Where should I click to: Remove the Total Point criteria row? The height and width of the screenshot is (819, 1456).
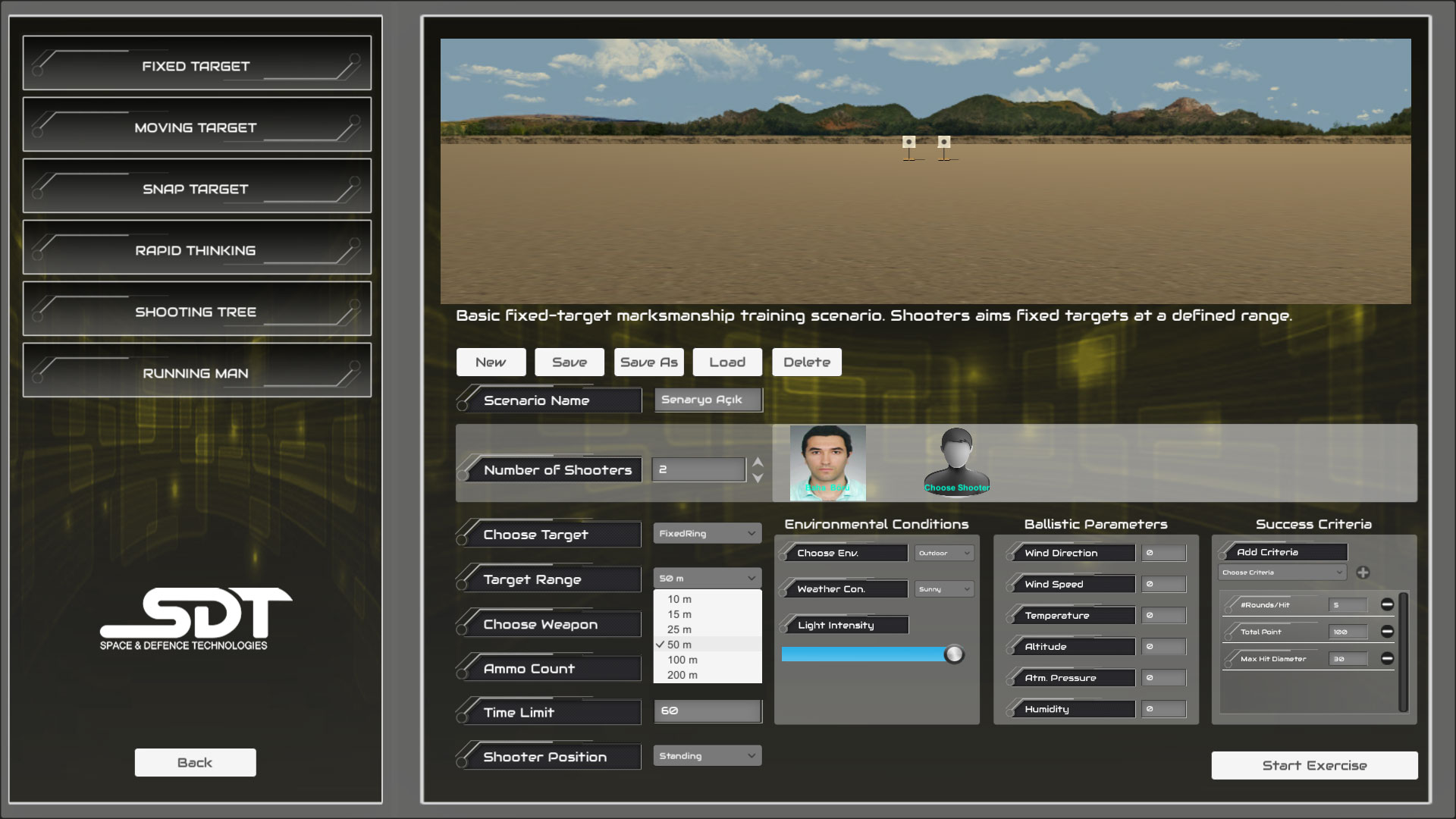click(x=1387, y=631)
